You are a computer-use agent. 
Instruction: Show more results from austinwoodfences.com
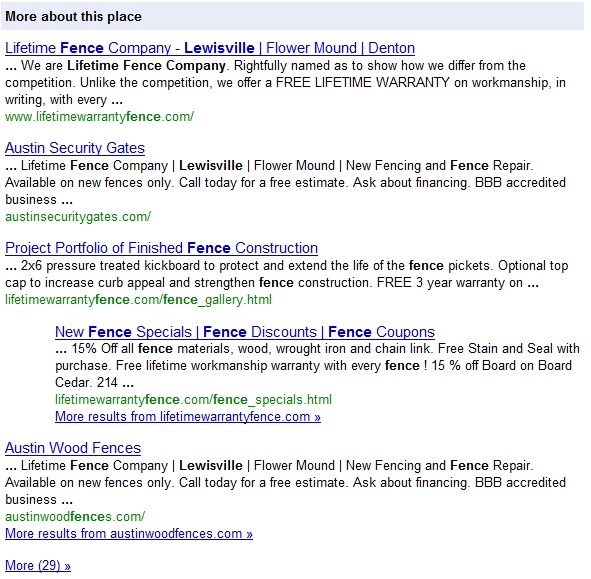coord(129,533)
